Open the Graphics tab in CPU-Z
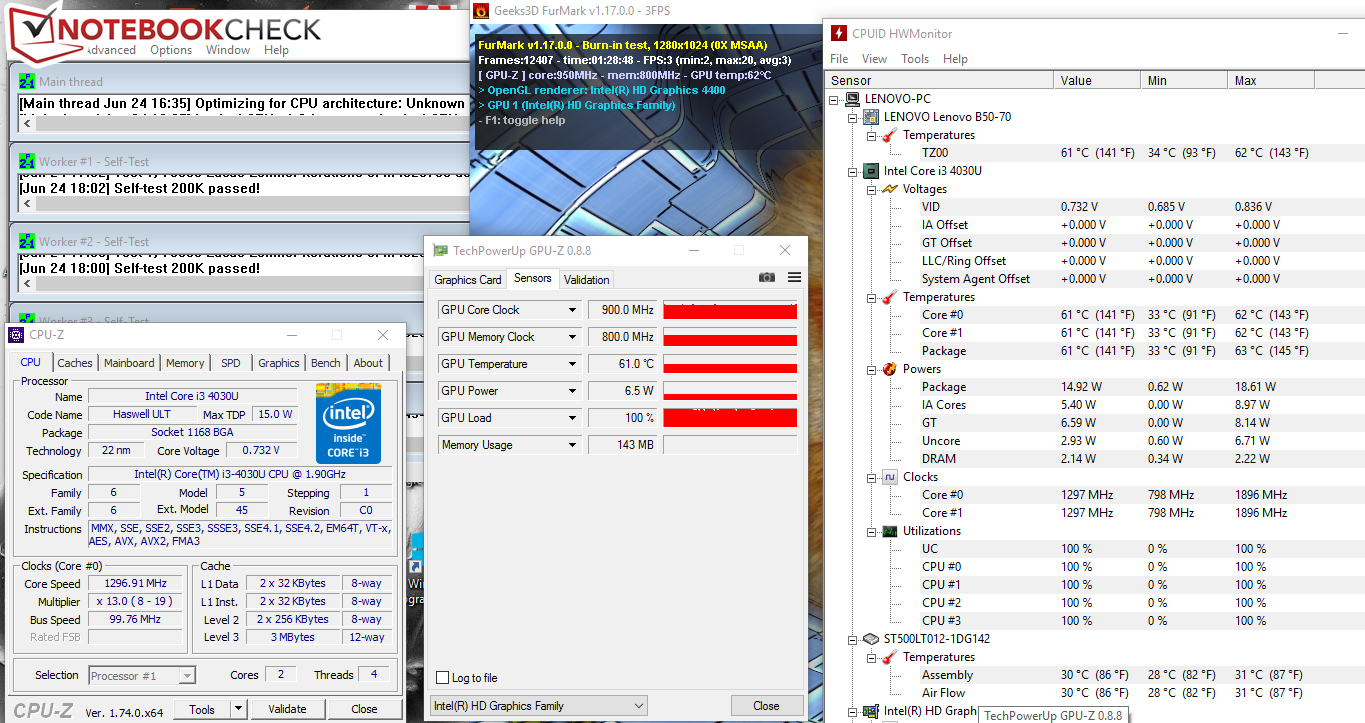This screenshot has height=723, width=1365. (x=278, y=363)
